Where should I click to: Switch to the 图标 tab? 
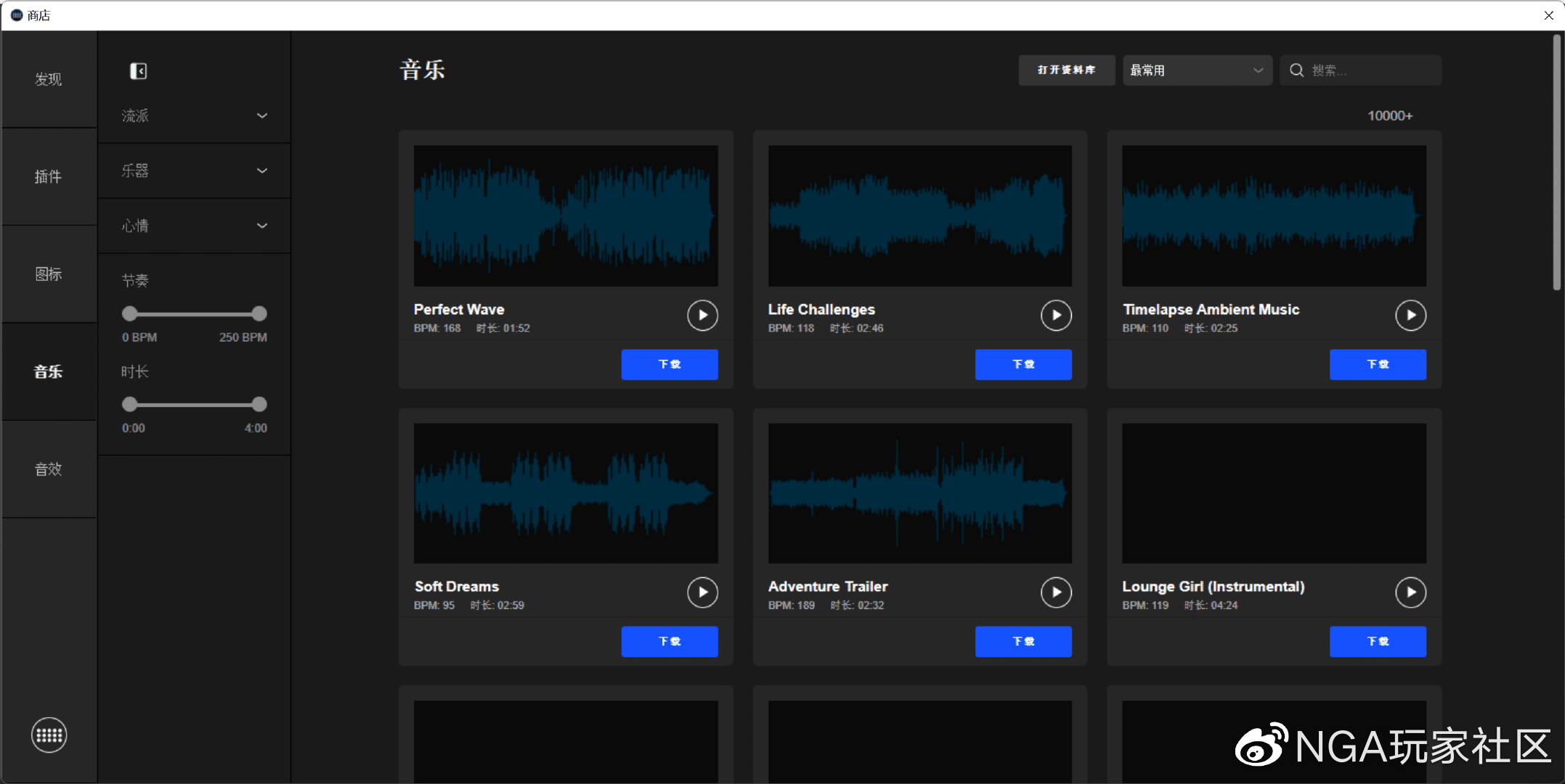pos(49,274)
